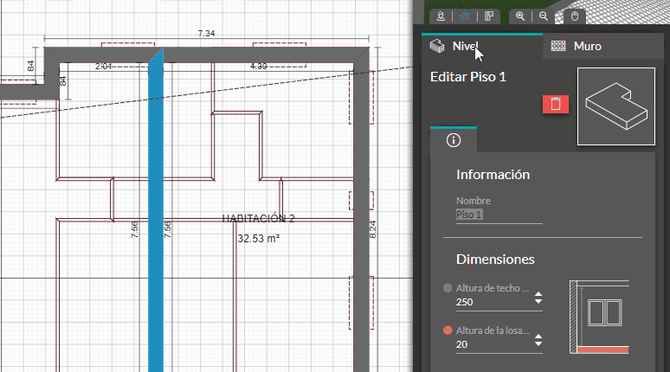The image size is (670, 372).
Task: Click the 8.24 vertical dimension label
Action: click(372, 229)
